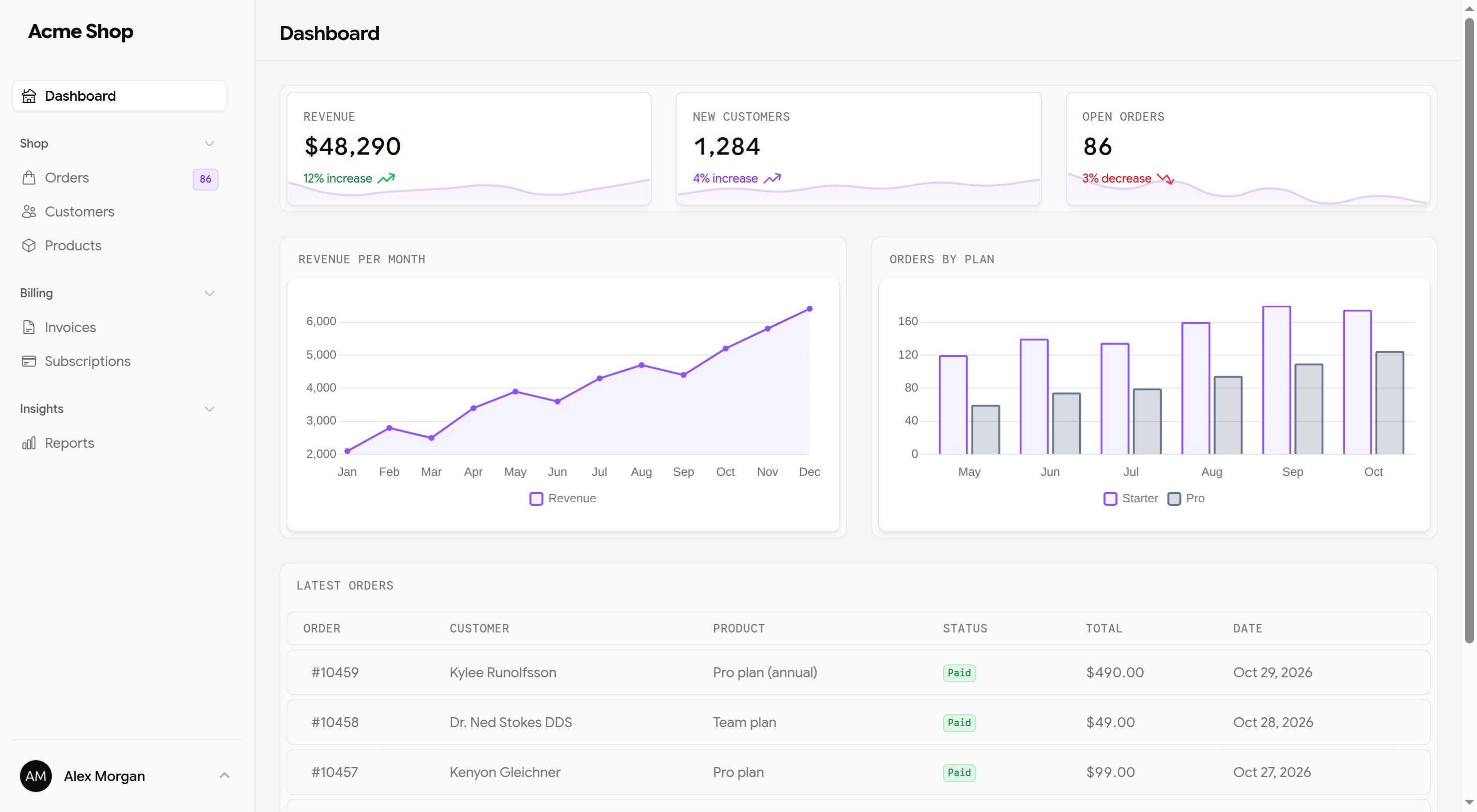Click the red open orders trend-down arrow
The image size is (1477, 812).
tap(1165, 179)
